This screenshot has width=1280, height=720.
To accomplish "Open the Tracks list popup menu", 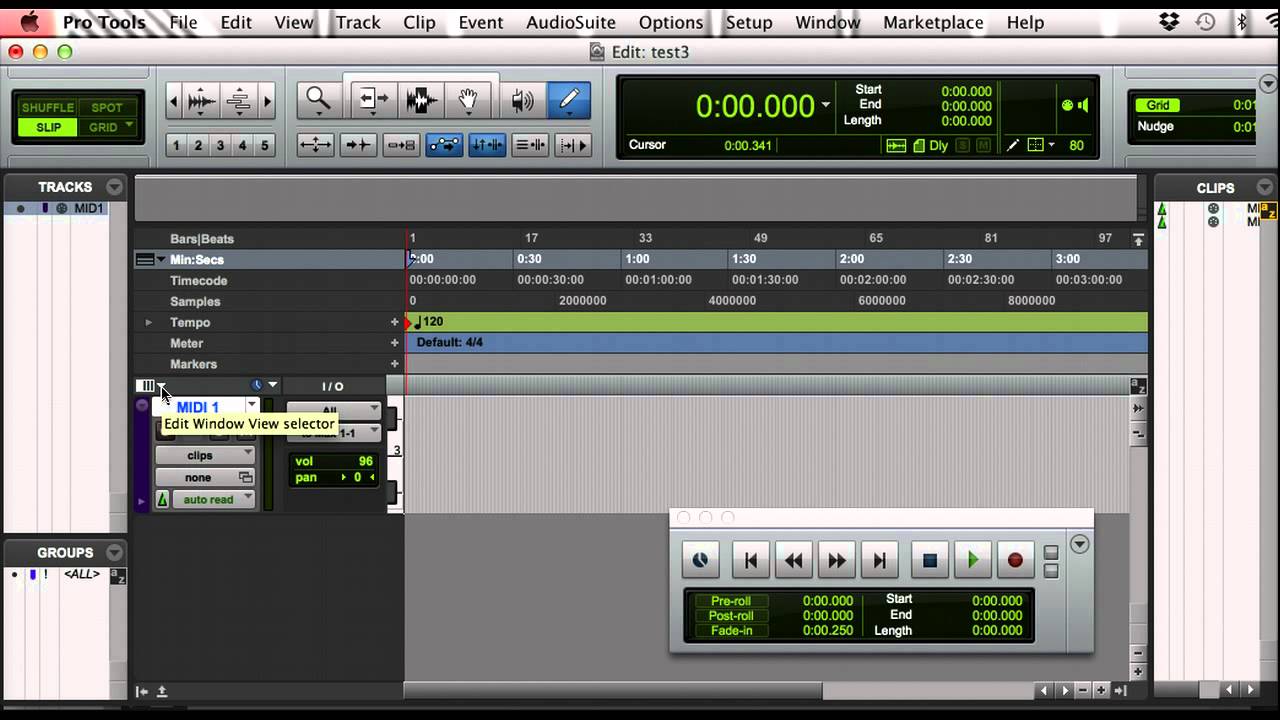I will click(114, 187).
